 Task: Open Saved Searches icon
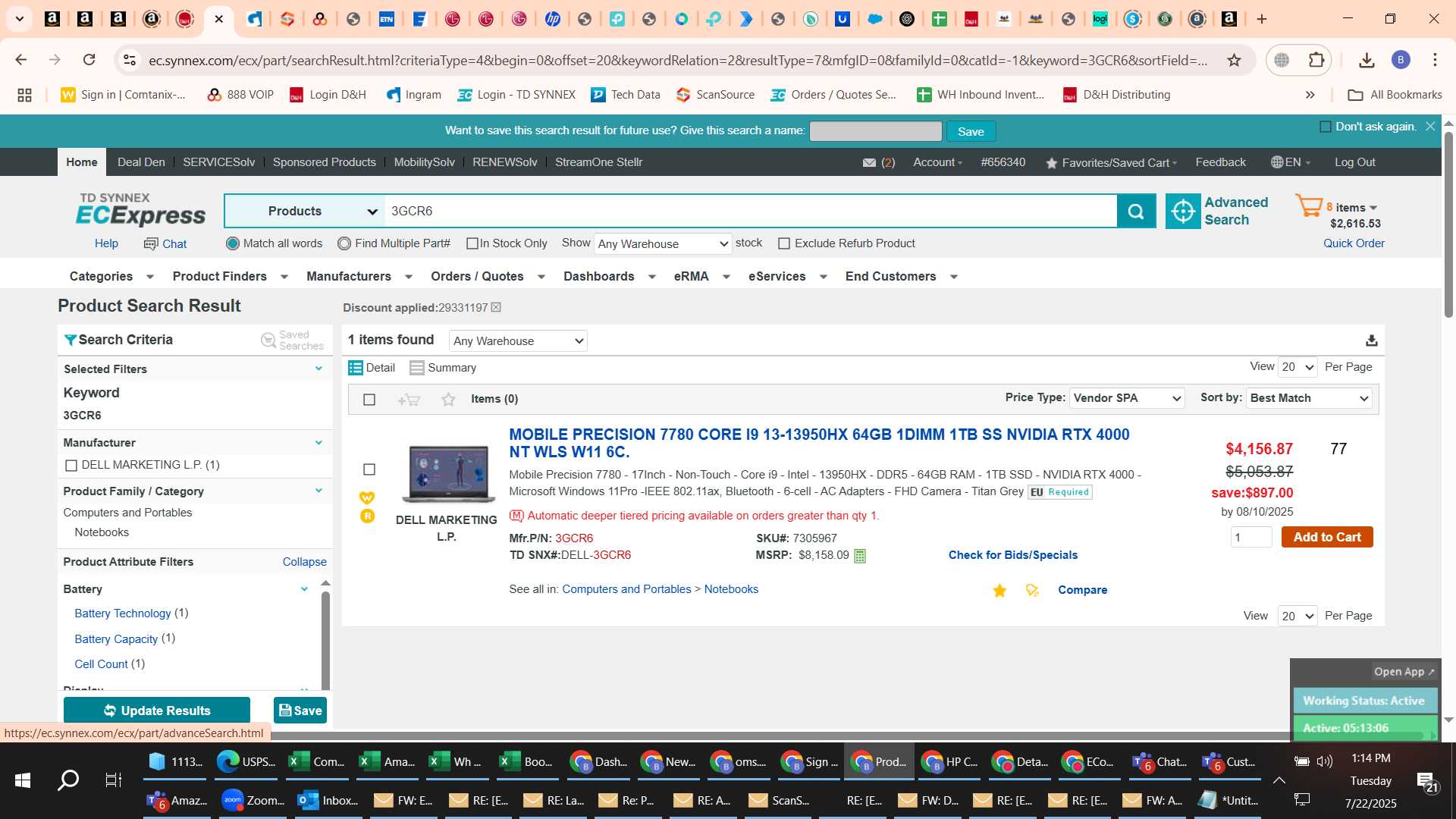268,340
